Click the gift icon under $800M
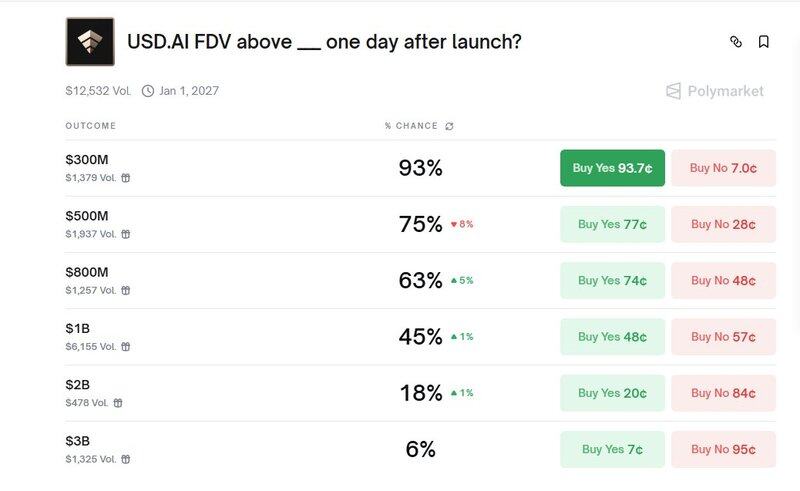 pos(126,290)
